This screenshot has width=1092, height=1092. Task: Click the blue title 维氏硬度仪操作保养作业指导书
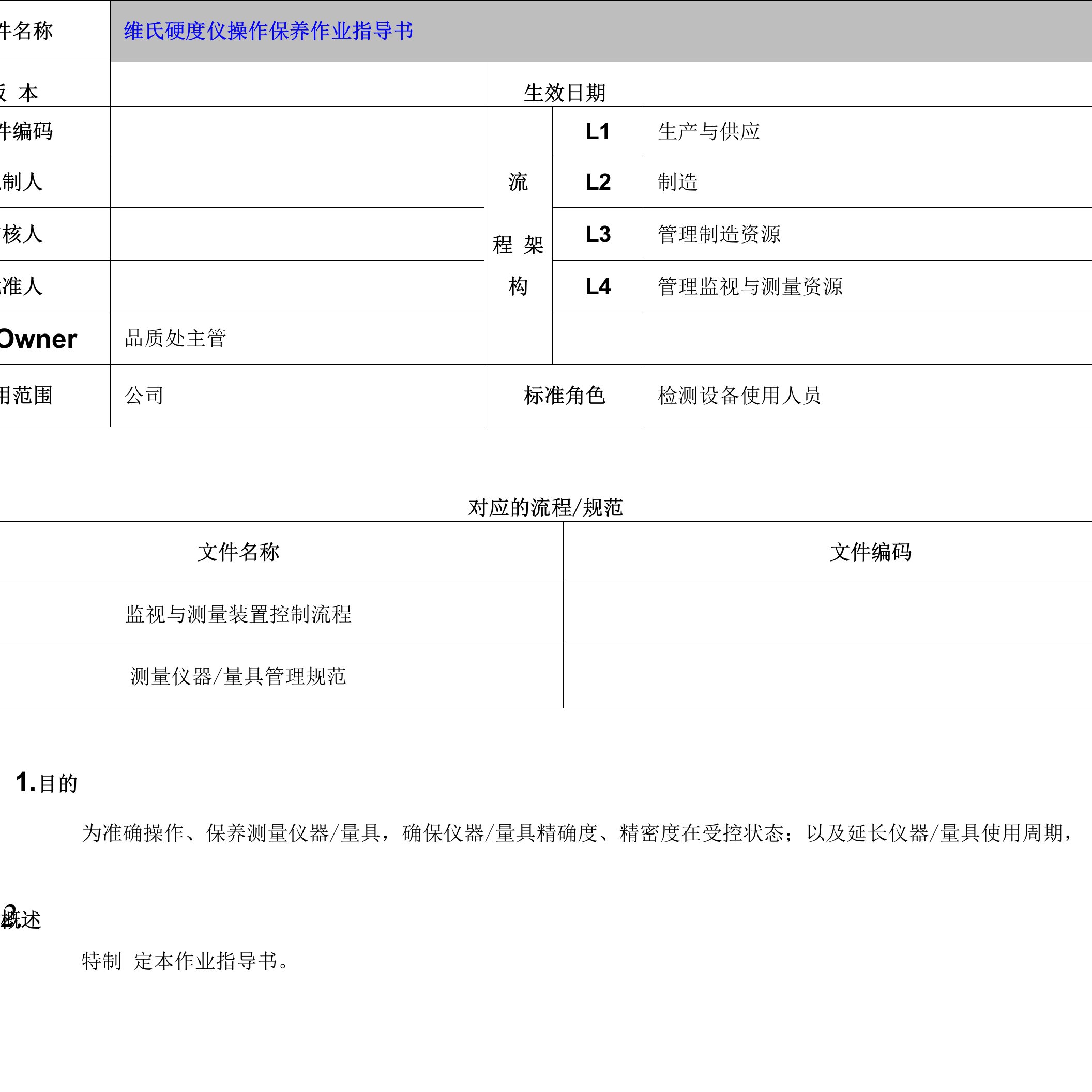(x=268, y=31)
